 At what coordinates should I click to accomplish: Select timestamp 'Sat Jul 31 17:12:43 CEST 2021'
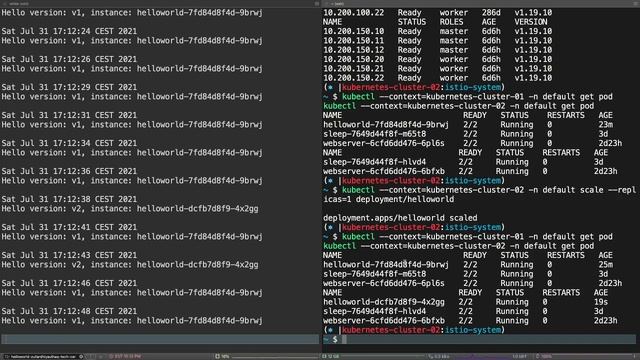click(x=69, y=255)
